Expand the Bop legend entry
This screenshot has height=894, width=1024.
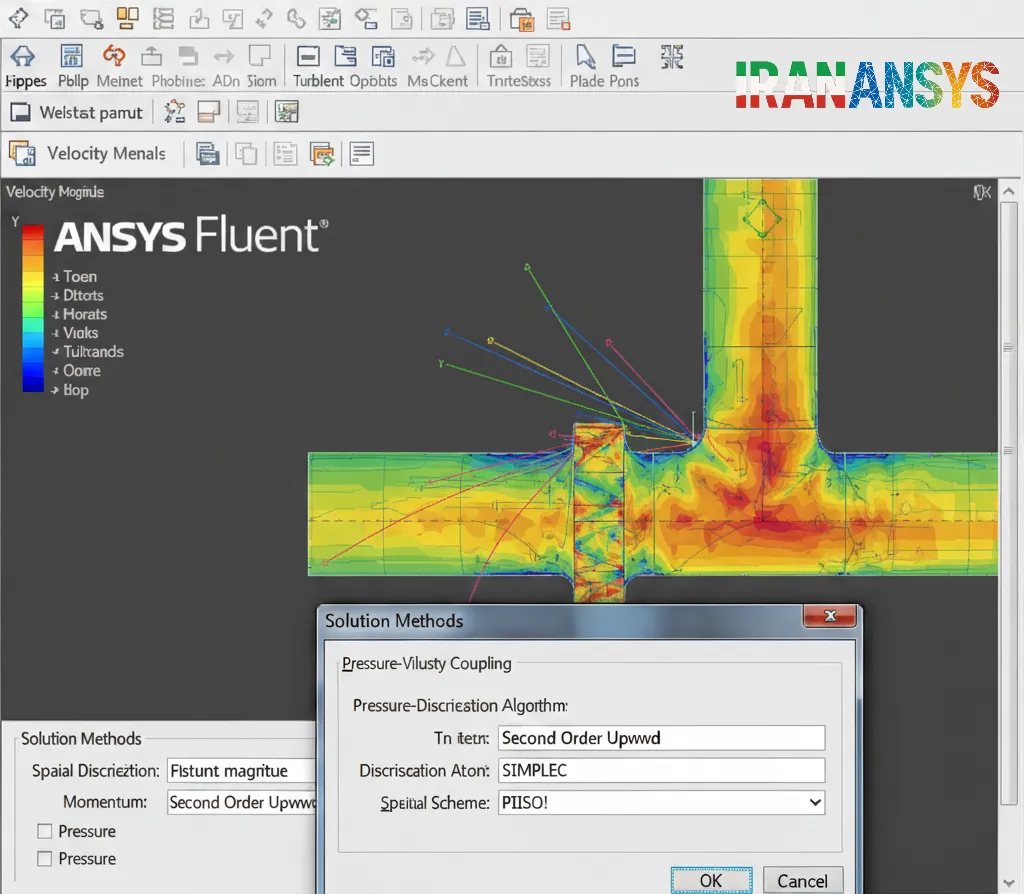56,391
